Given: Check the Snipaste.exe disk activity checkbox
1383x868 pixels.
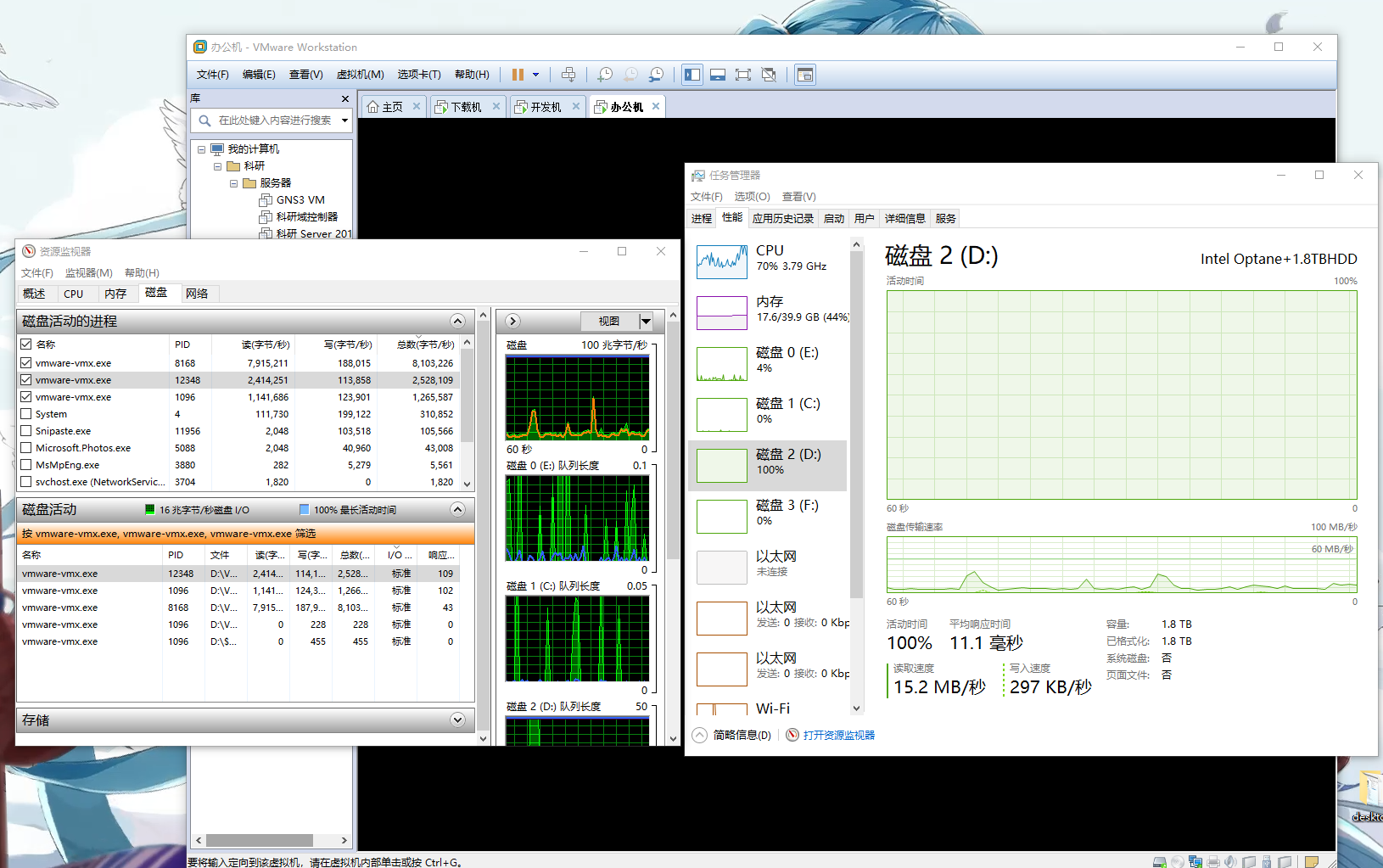Looking at the screenshot, I should pos(25,430).
